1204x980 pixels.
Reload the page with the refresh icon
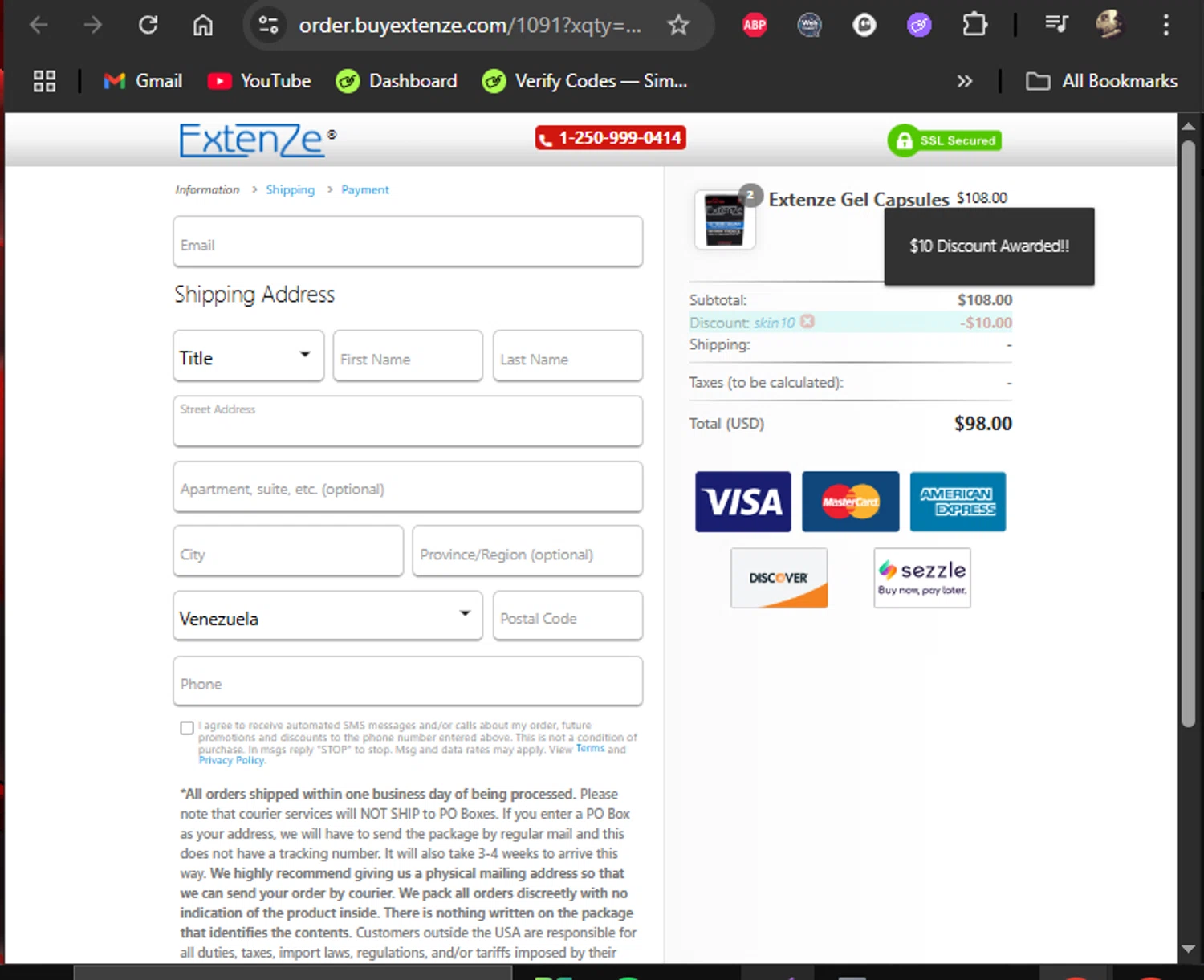pos(148,26)
